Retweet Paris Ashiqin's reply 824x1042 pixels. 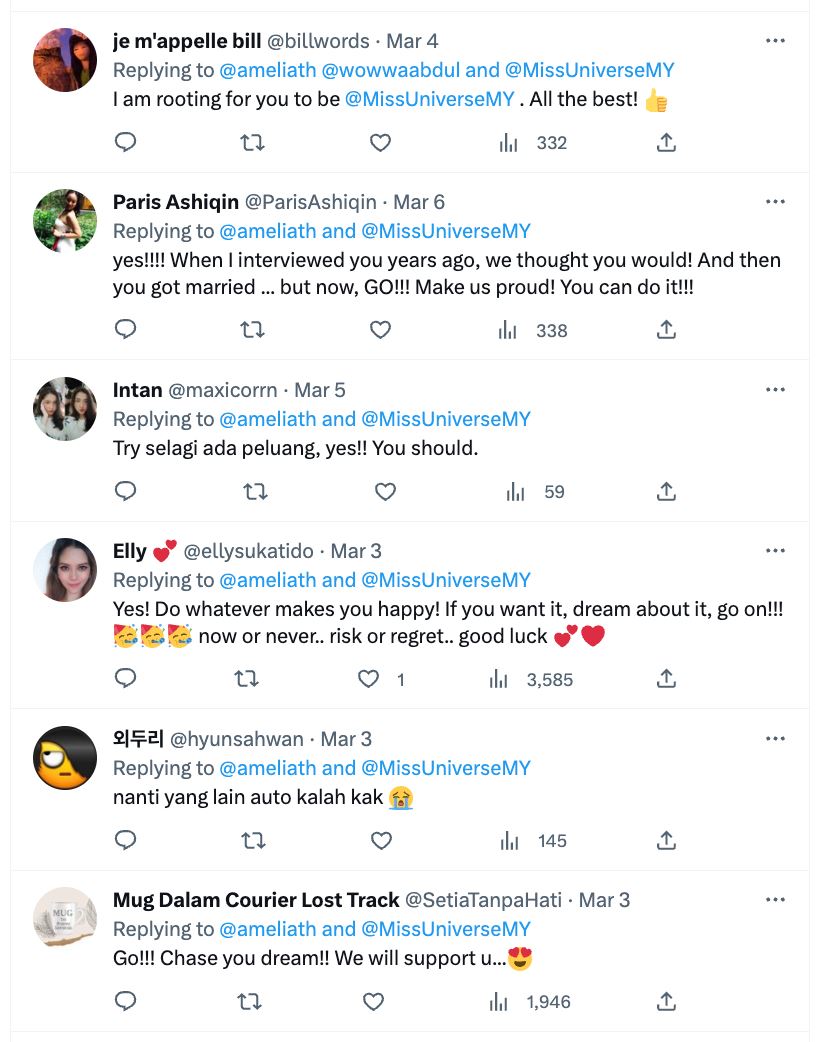253,331
